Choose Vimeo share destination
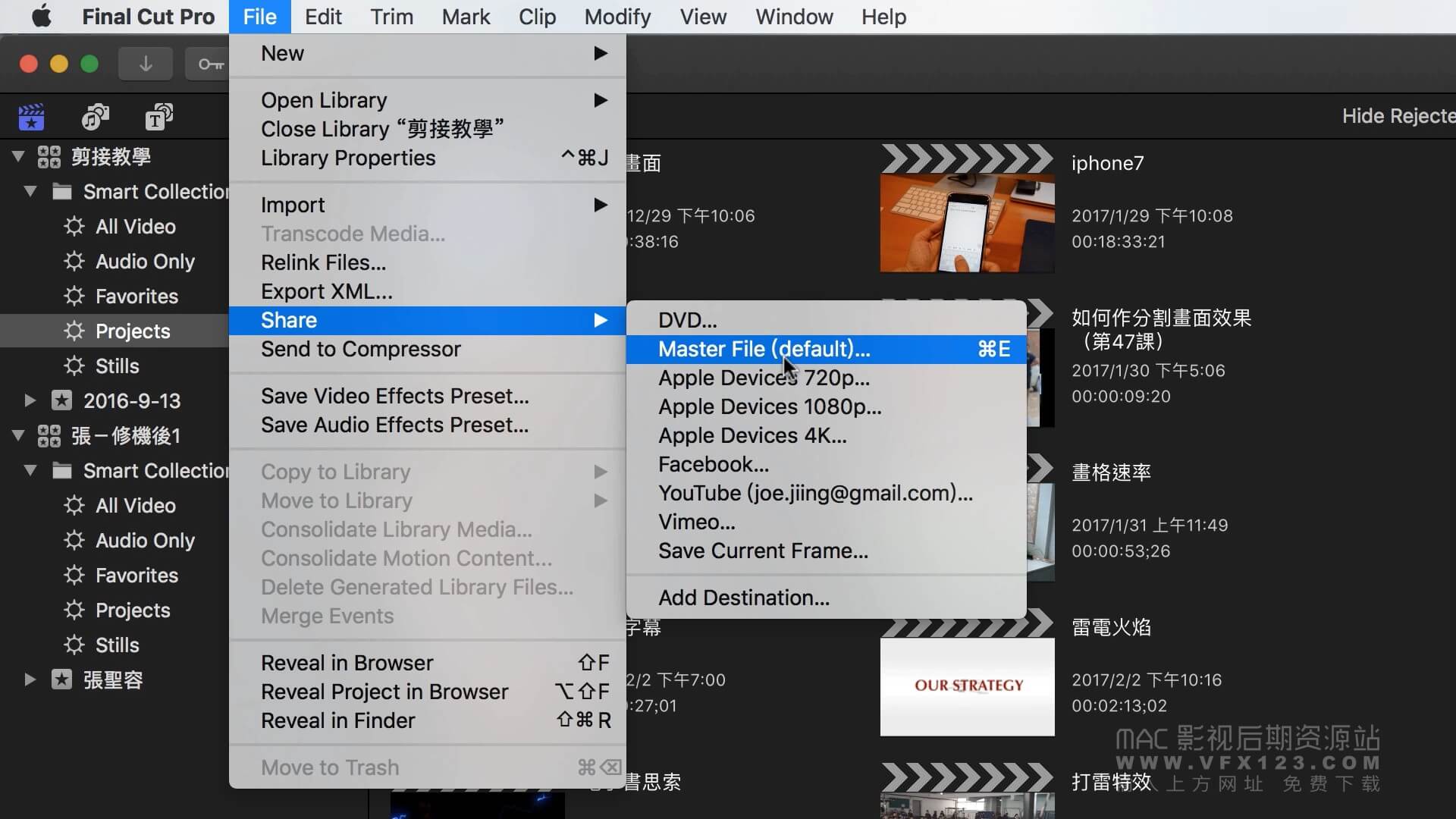This screenshot has height=819, width=1456. (x=827, y=522)
